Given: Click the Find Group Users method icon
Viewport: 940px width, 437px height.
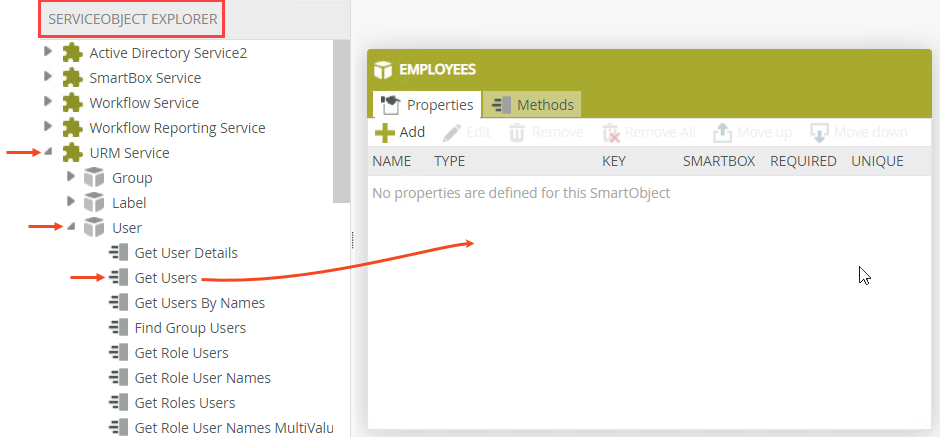Looking at the screenshot, I should pyautogui.click(x=119, y=328).
